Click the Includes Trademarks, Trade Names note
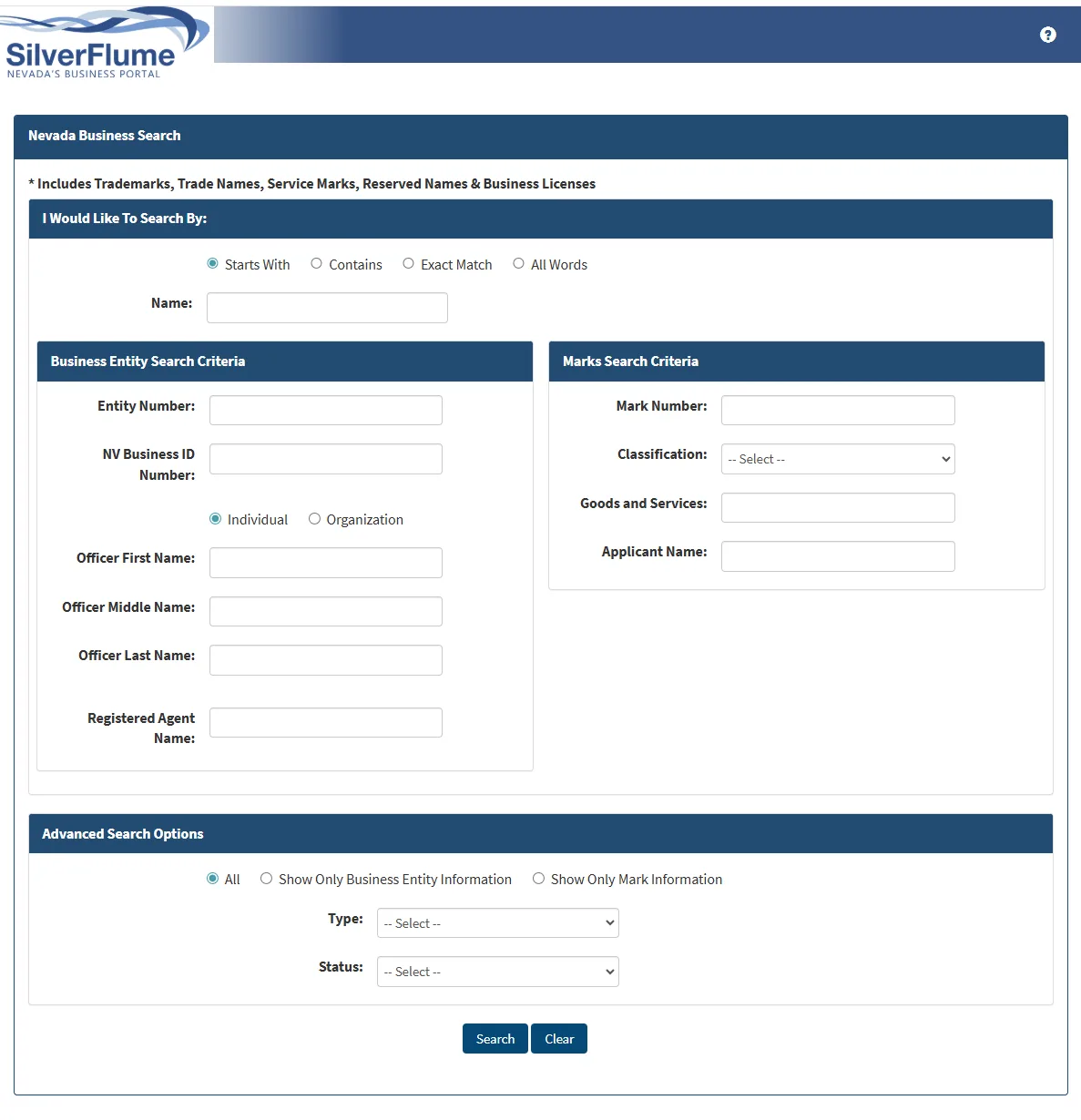Image resolution: width=1081 pixels, height=1120 pixels. 312,184
